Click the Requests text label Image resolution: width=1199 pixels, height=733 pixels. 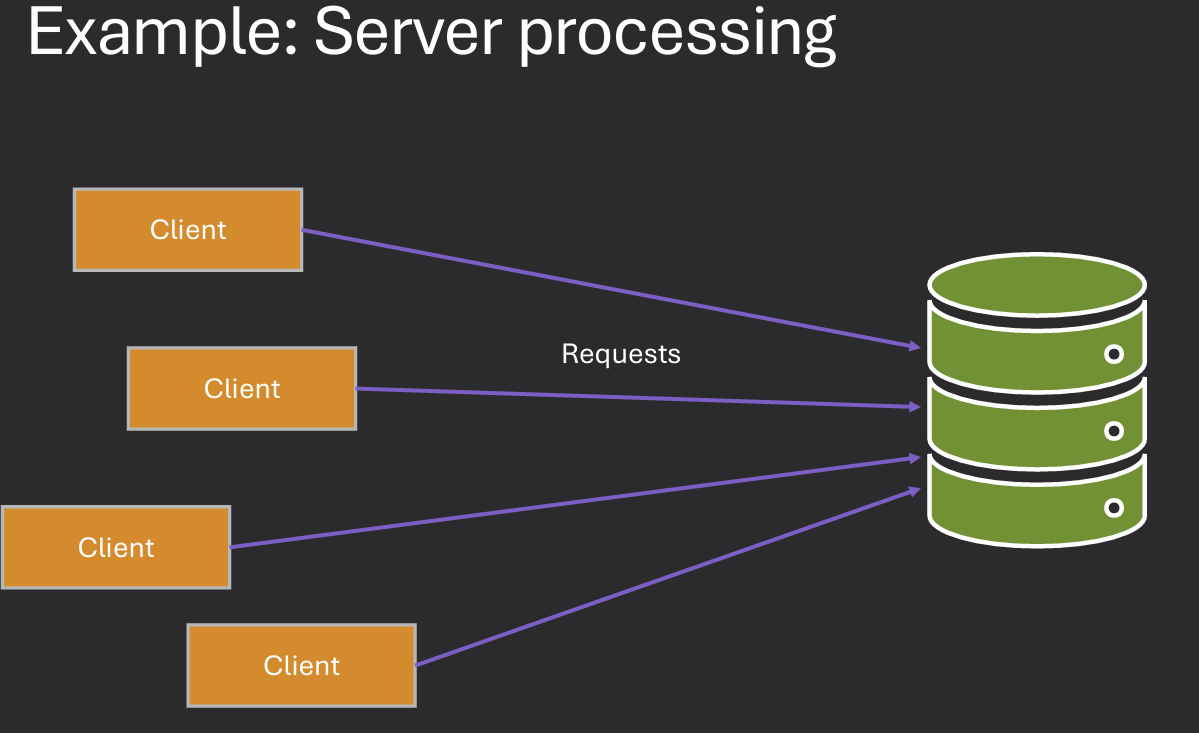[621, 353]
